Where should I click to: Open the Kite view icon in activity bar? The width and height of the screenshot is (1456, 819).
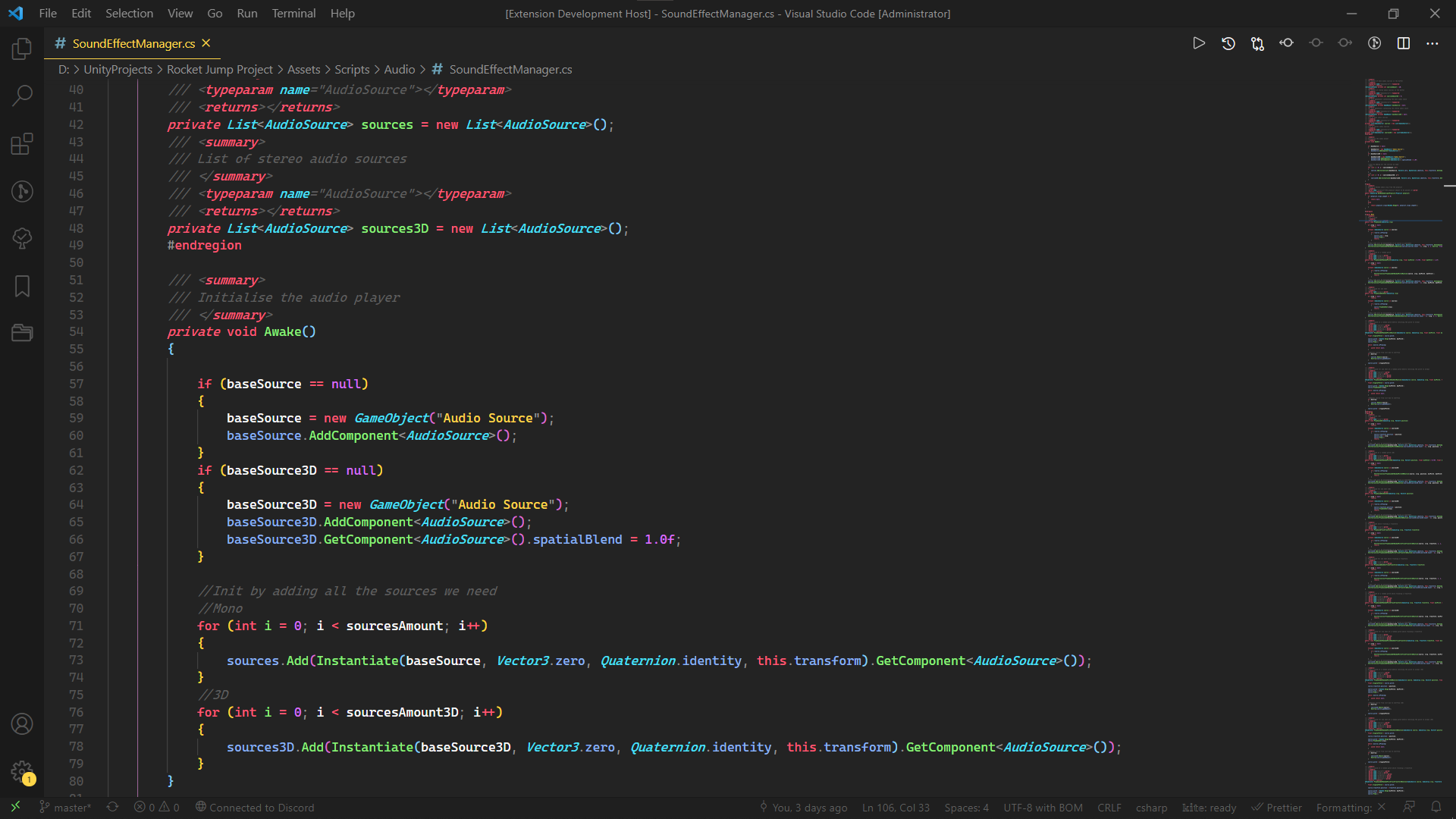22,238
